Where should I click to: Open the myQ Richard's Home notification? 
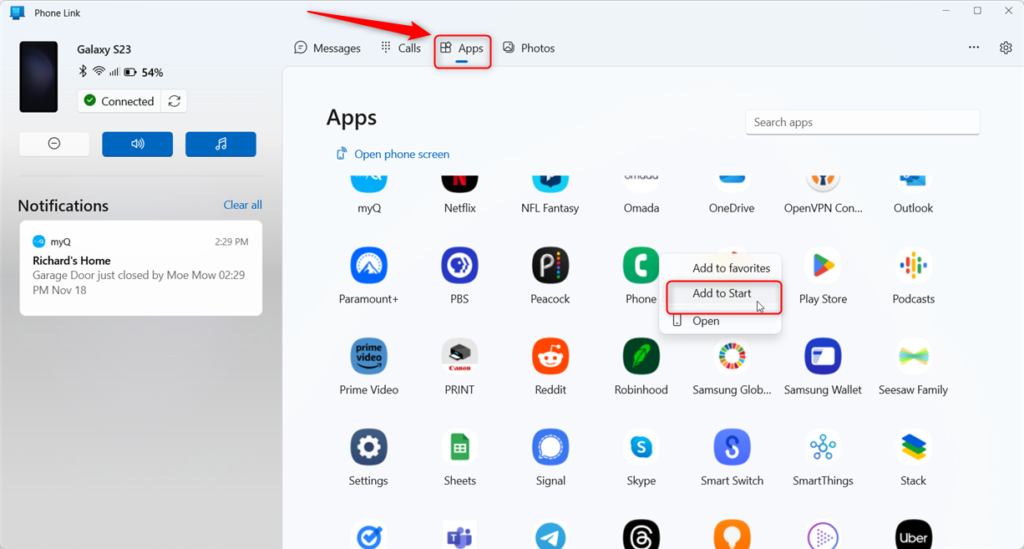point(140,268)
